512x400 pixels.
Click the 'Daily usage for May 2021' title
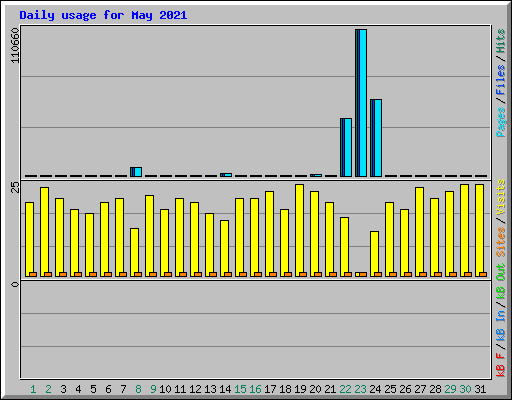tap(103, 15)
